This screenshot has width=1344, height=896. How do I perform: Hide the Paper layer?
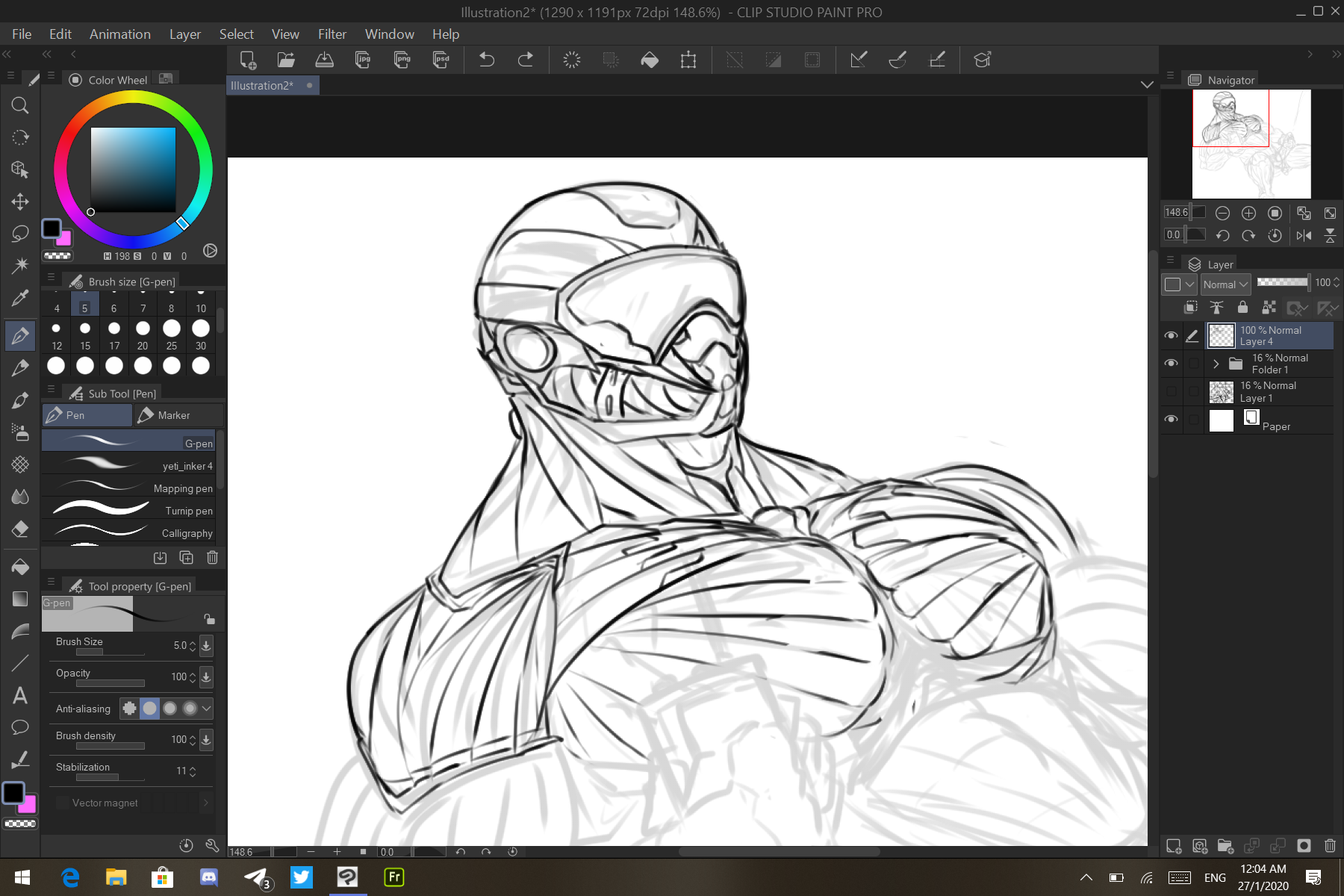click(x=1171, y=420)
